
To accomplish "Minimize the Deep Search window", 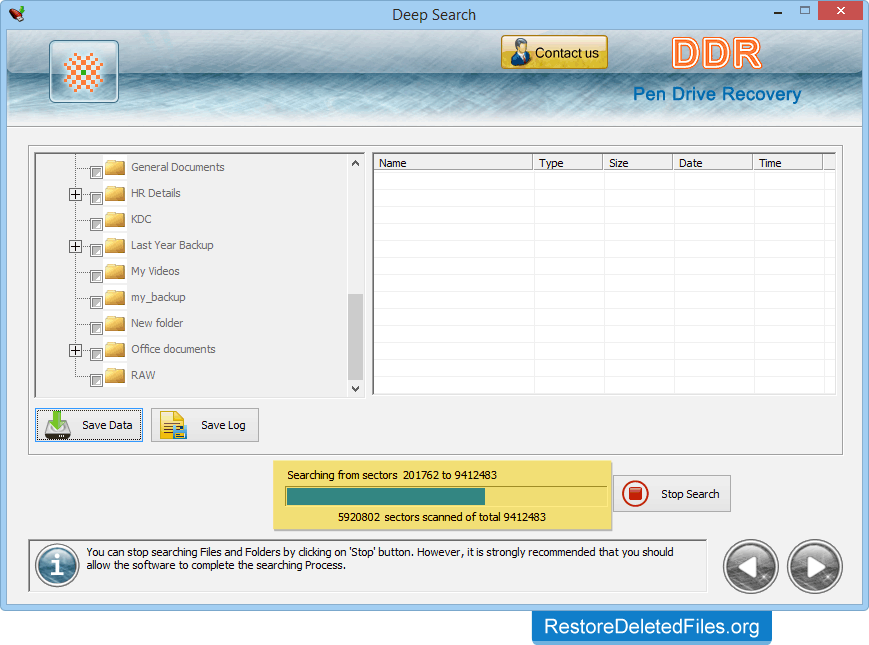I will 778,11.
